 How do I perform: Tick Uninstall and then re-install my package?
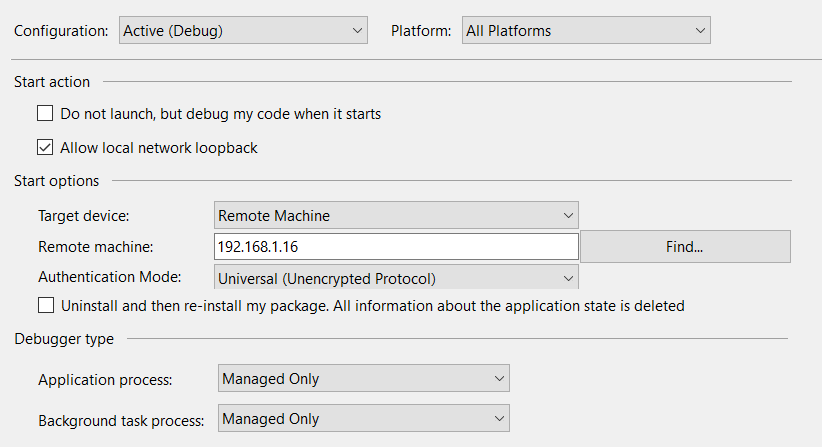click(x=46, y=305)
